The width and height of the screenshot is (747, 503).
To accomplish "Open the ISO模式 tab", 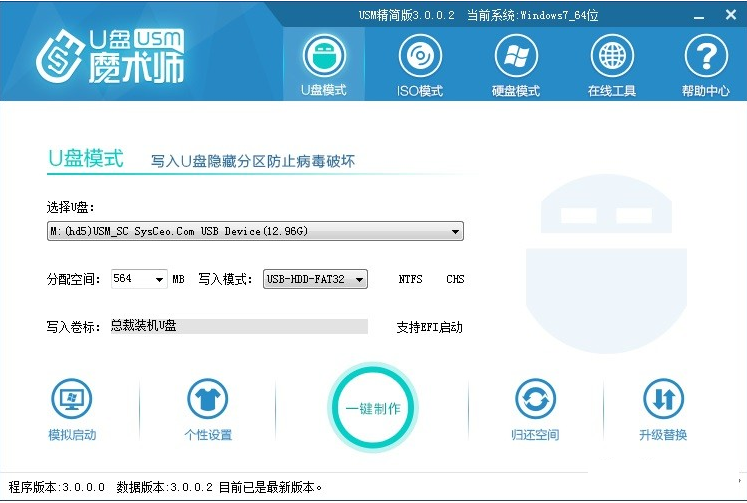I will pos(420,64).
